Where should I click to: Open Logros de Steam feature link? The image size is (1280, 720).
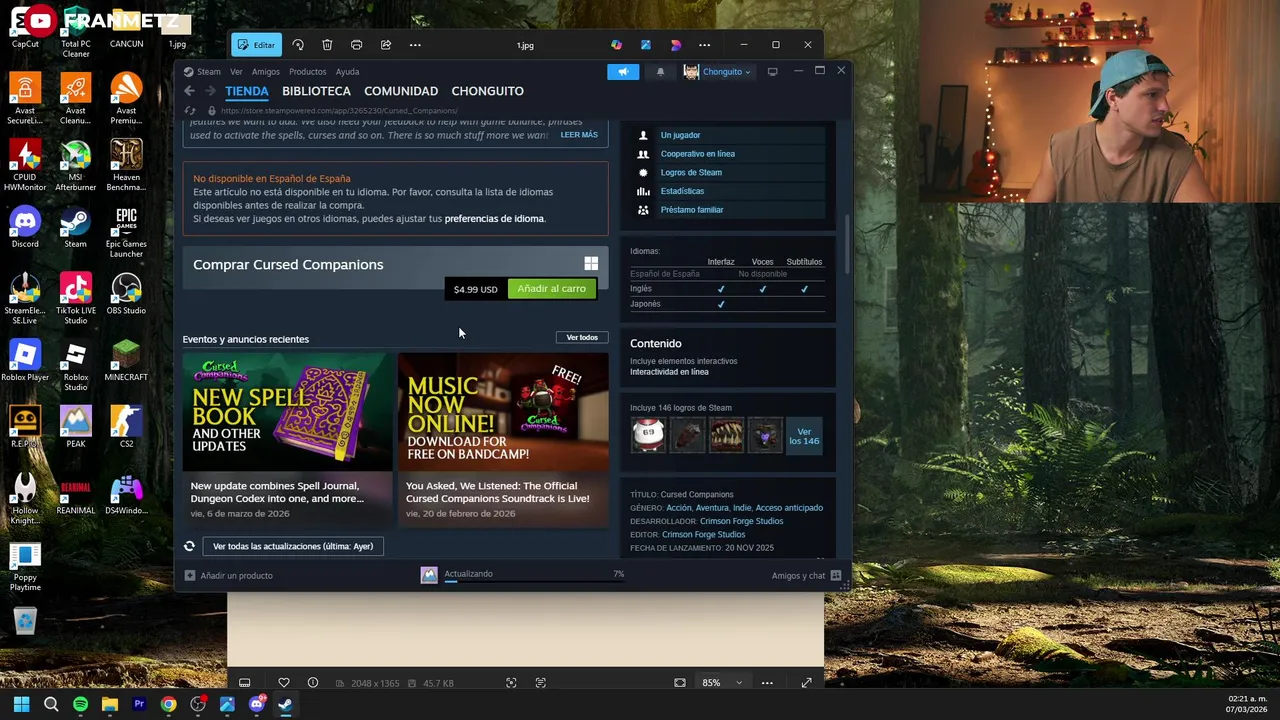click(x=691, y=172)
